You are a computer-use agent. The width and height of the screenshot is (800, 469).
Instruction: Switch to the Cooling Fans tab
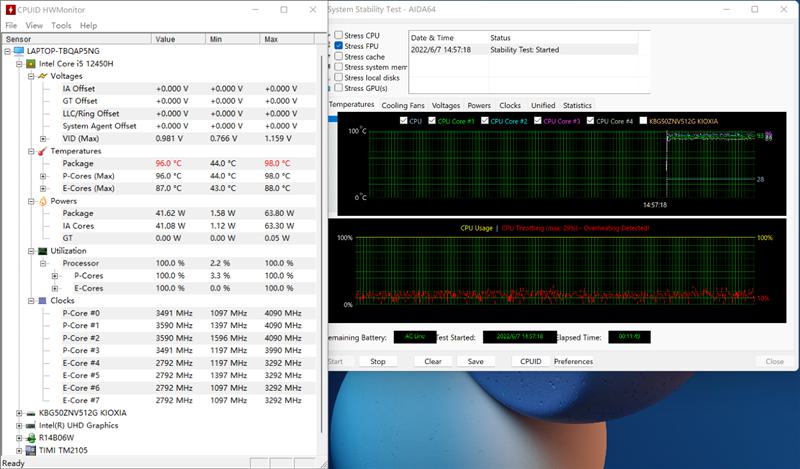[403, 105]
